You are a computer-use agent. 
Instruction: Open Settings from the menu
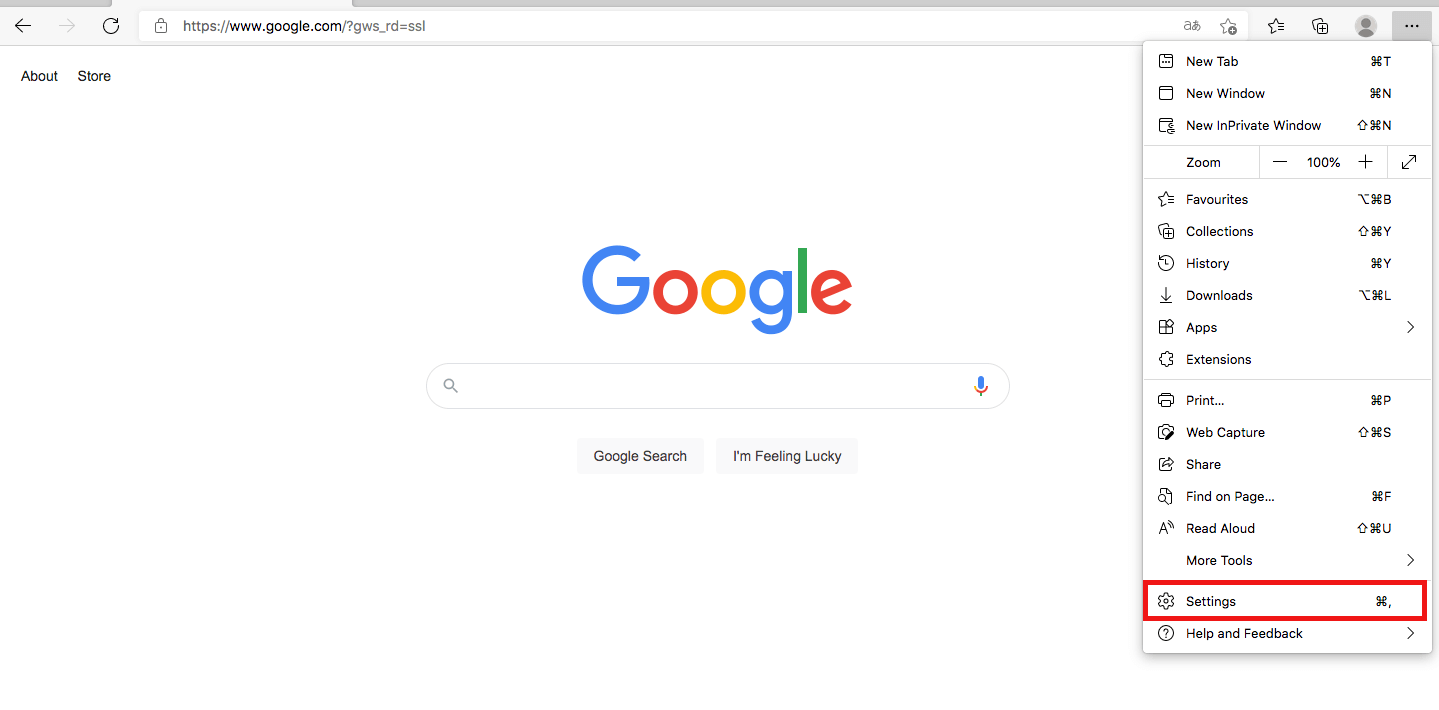[x=1285, y=601]
